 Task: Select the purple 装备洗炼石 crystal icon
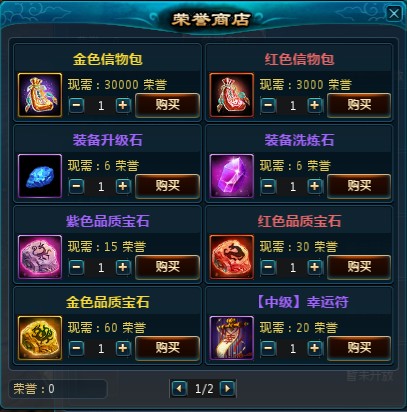pos(232,176)
